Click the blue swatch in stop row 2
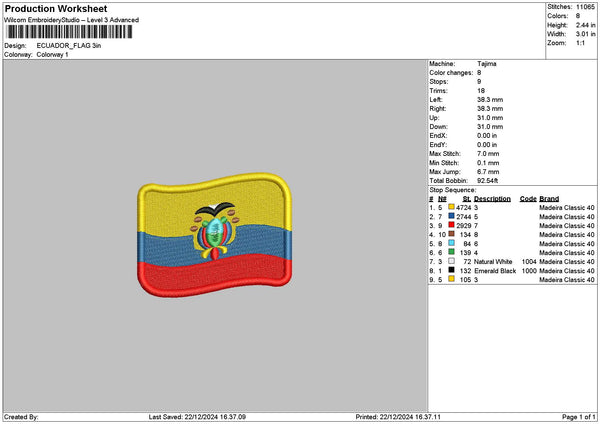This screenshot has width=600, height=424. click(451, 216)
